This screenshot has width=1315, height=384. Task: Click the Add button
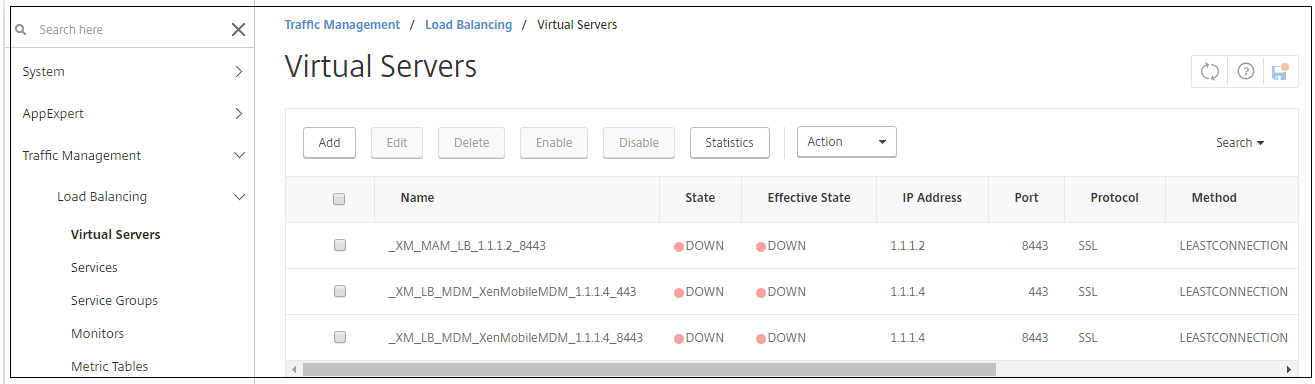click(329, 143)
